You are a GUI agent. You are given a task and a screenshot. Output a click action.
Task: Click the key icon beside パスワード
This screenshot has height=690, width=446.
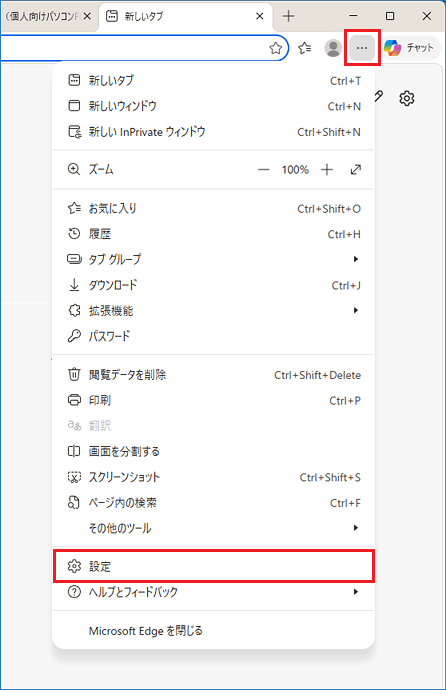[x=74, y=336]
